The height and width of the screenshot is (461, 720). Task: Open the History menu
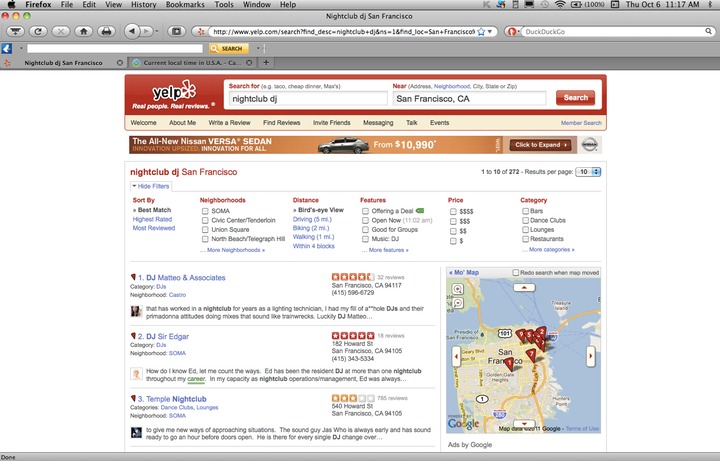(143, 5)
